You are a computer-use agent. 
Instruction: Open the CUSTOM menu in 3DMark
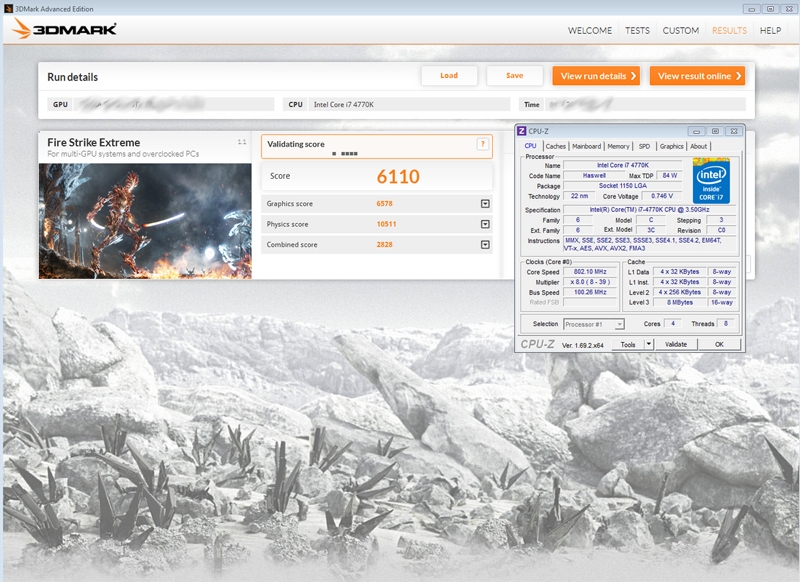[681, 31]
